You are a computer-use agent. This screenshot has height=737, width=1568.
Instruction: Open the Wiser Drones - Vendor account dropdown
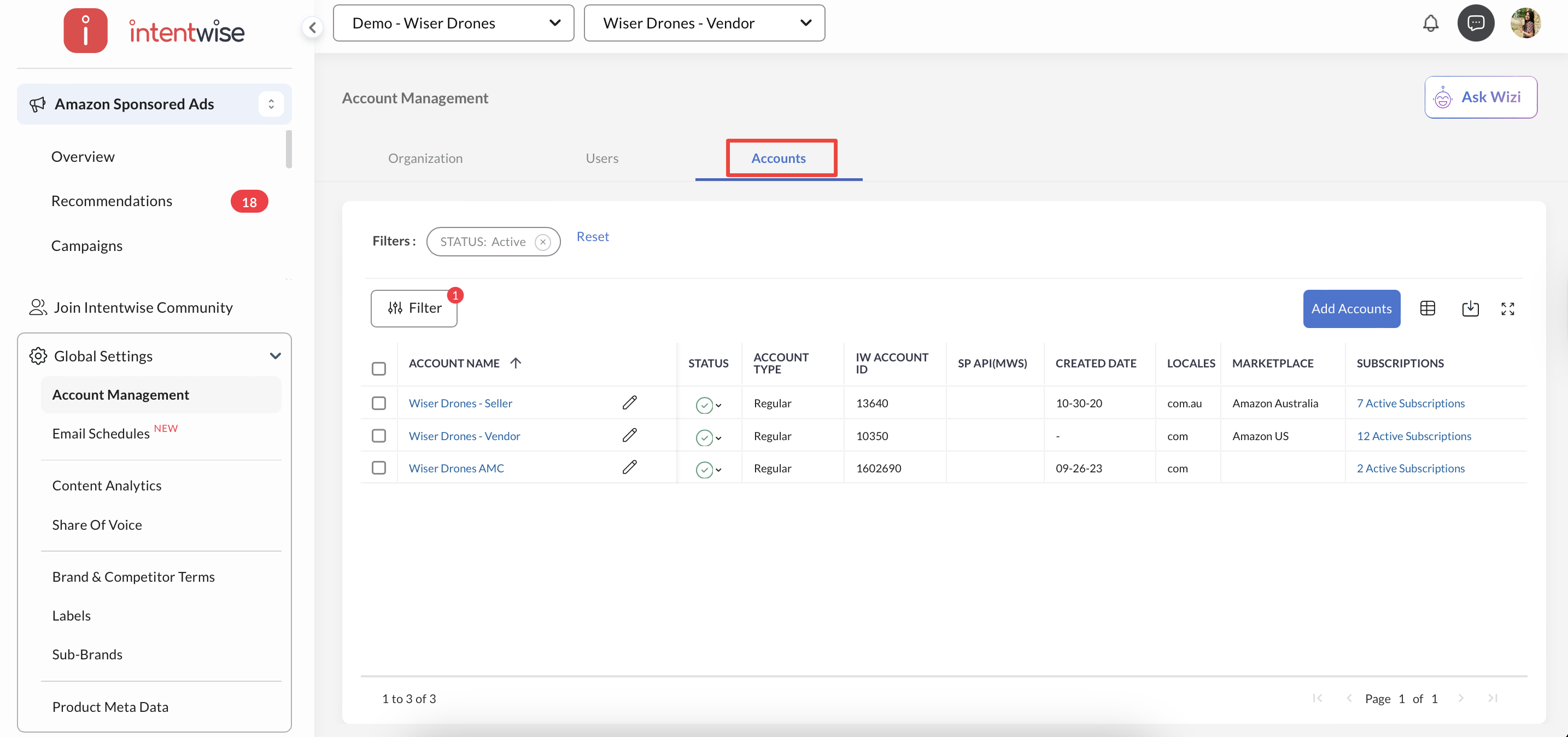(x=704, y=23)
